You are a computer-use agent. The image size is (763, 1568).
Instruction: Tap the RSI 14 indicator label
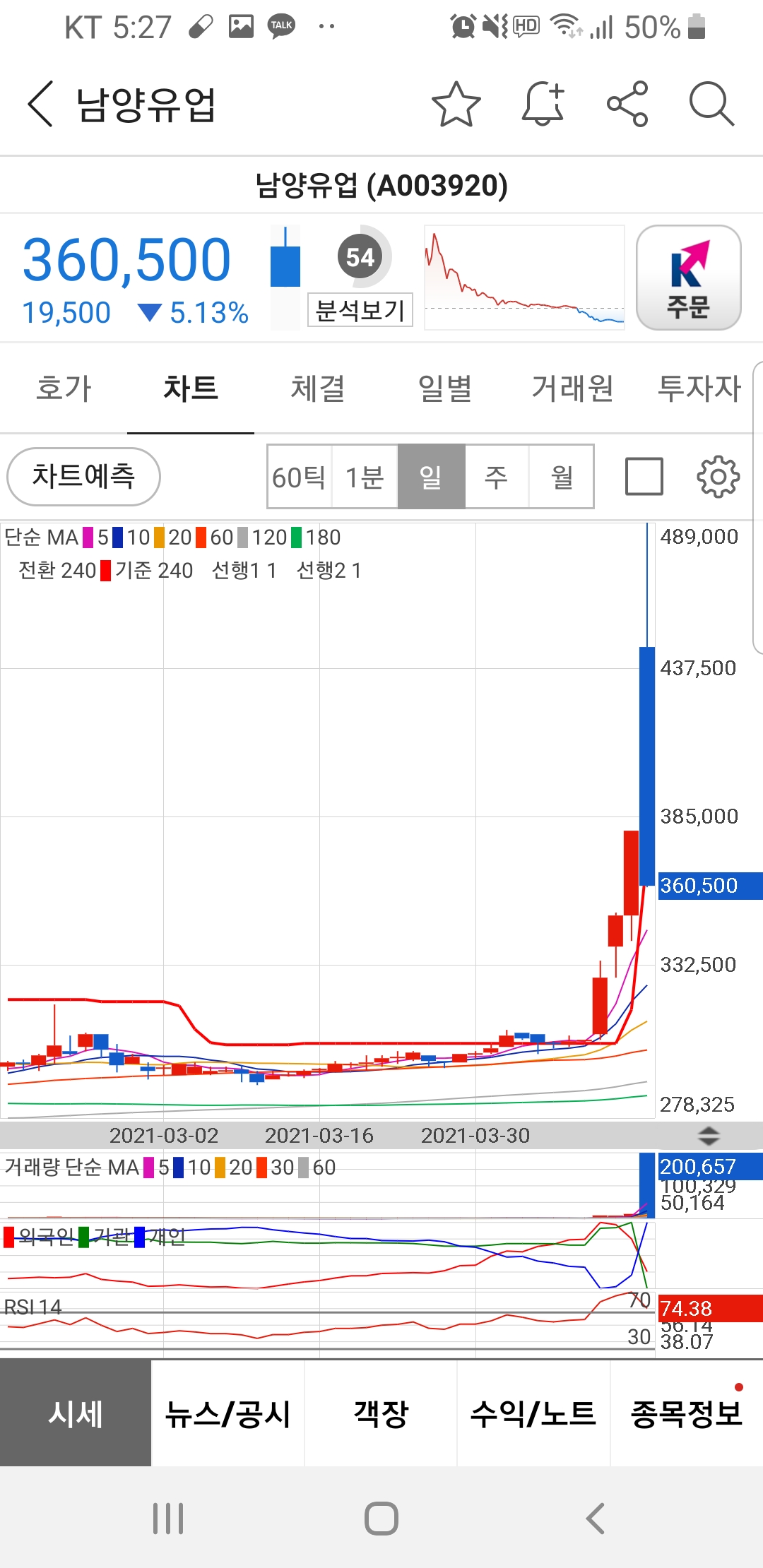point(33,1307)
